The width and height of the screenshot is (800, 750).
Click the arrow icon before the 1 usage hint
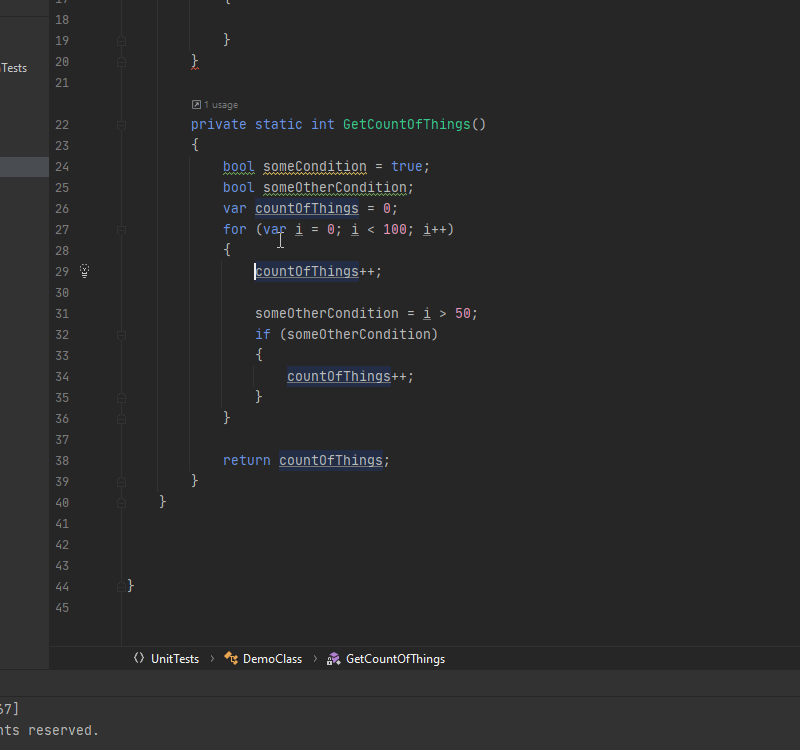point(195,104)
